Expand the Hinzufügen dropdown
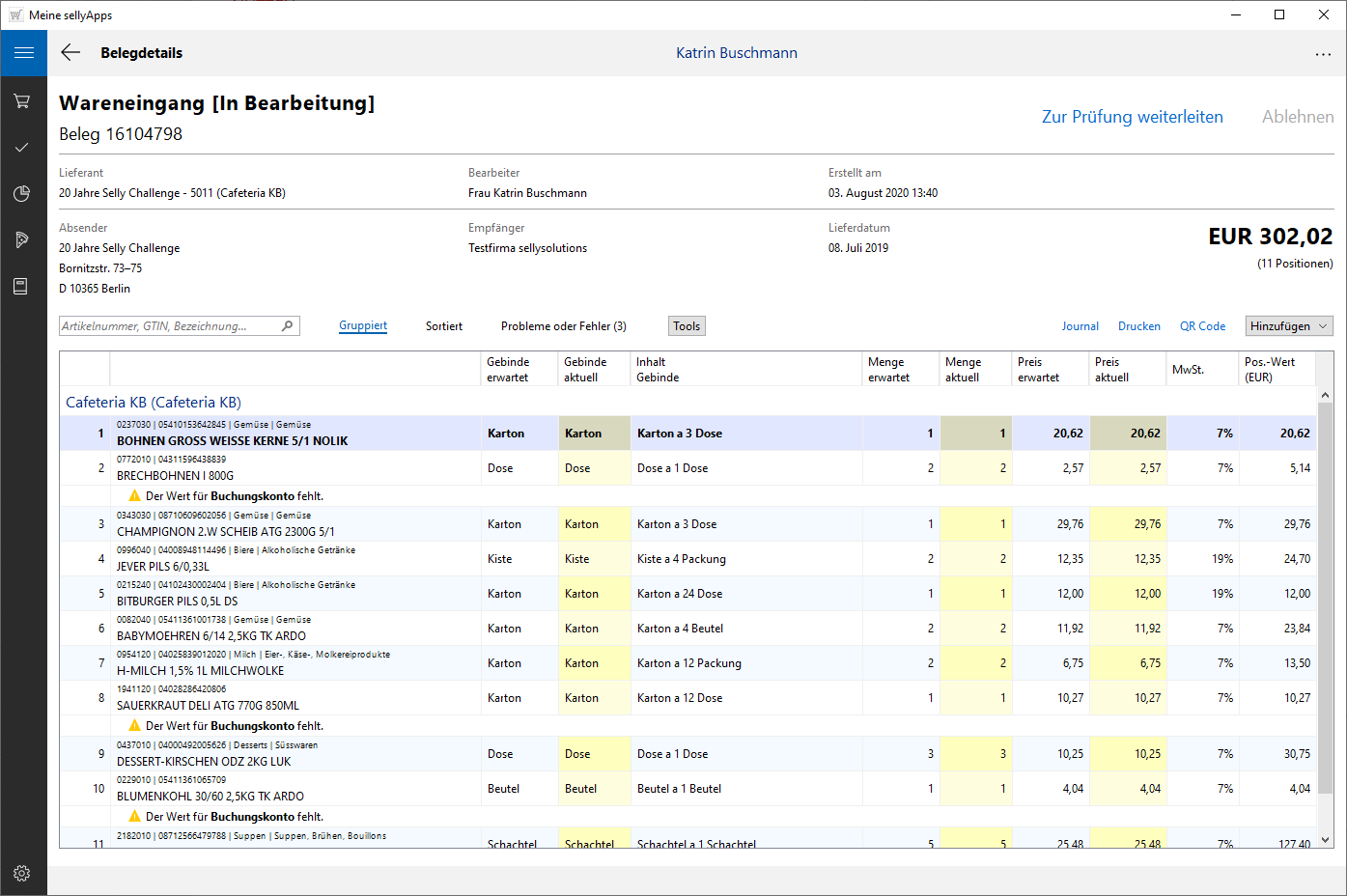This screenshot has height=896, width=1347. (1288, 326)
